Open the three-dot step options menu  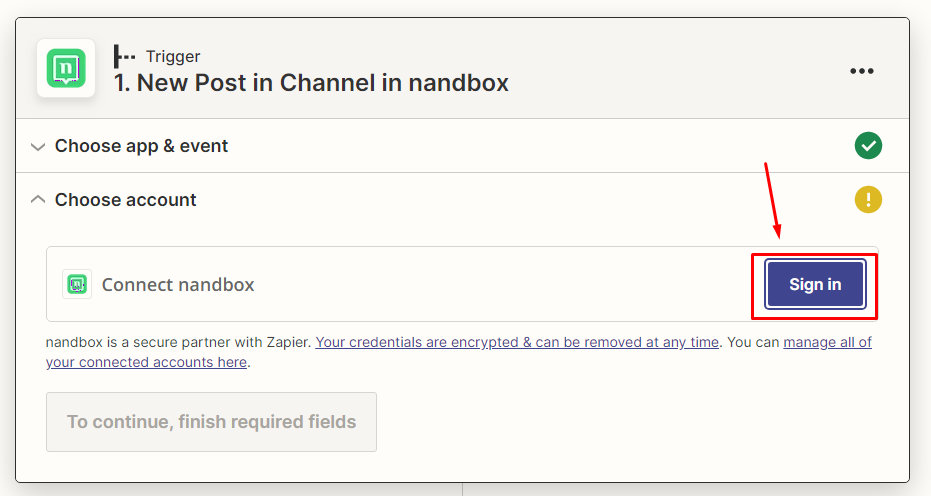862,71
